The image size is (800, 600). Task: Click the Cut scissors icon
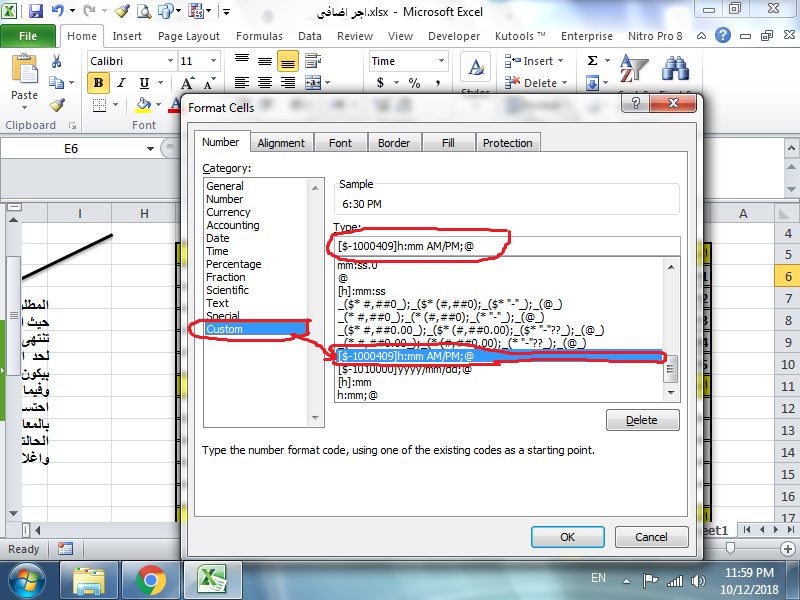pos(56,61)
